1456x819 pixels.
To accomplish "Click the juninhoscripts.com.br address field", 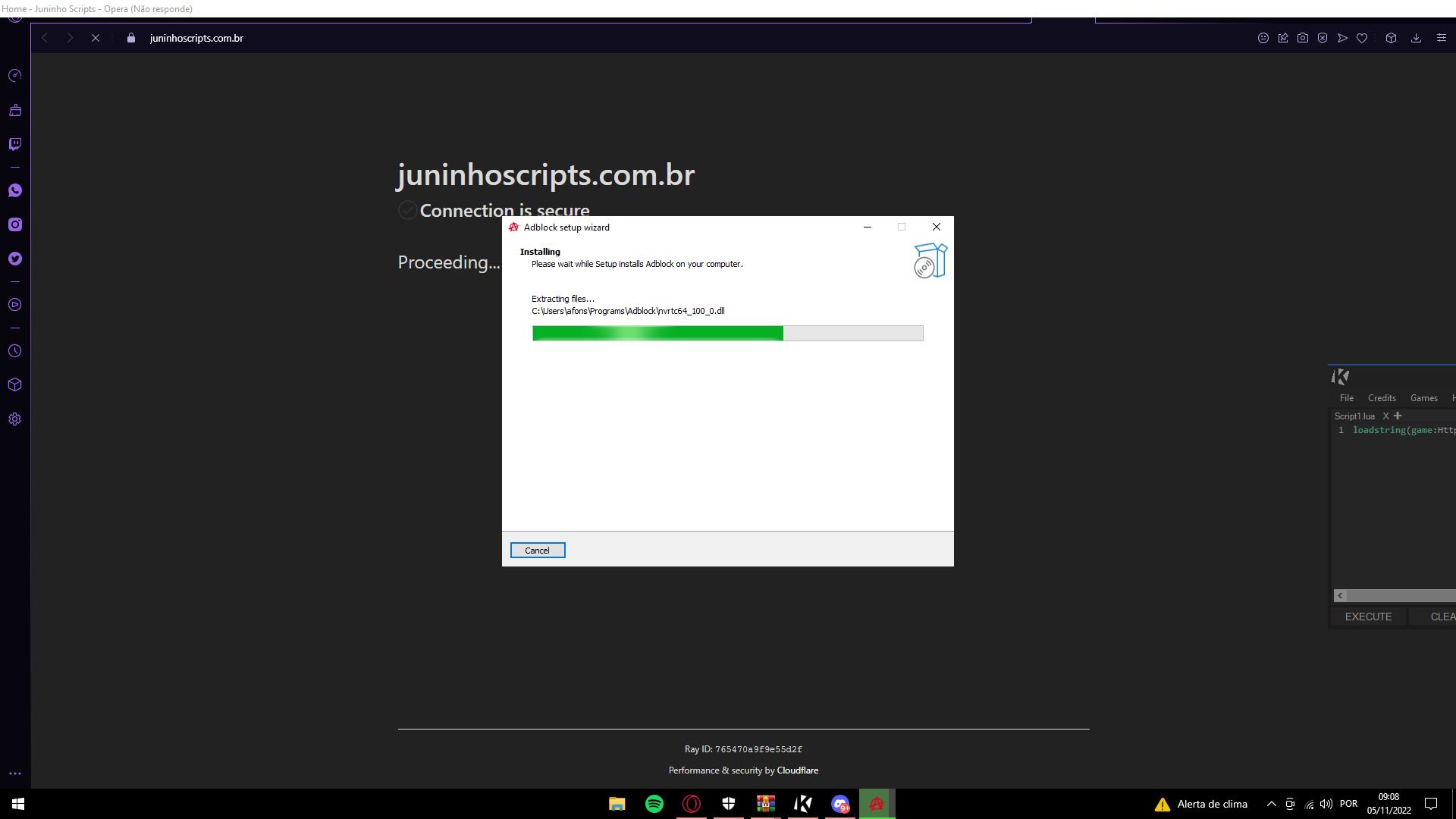I will pyautogui.click(x=196, y=38).
